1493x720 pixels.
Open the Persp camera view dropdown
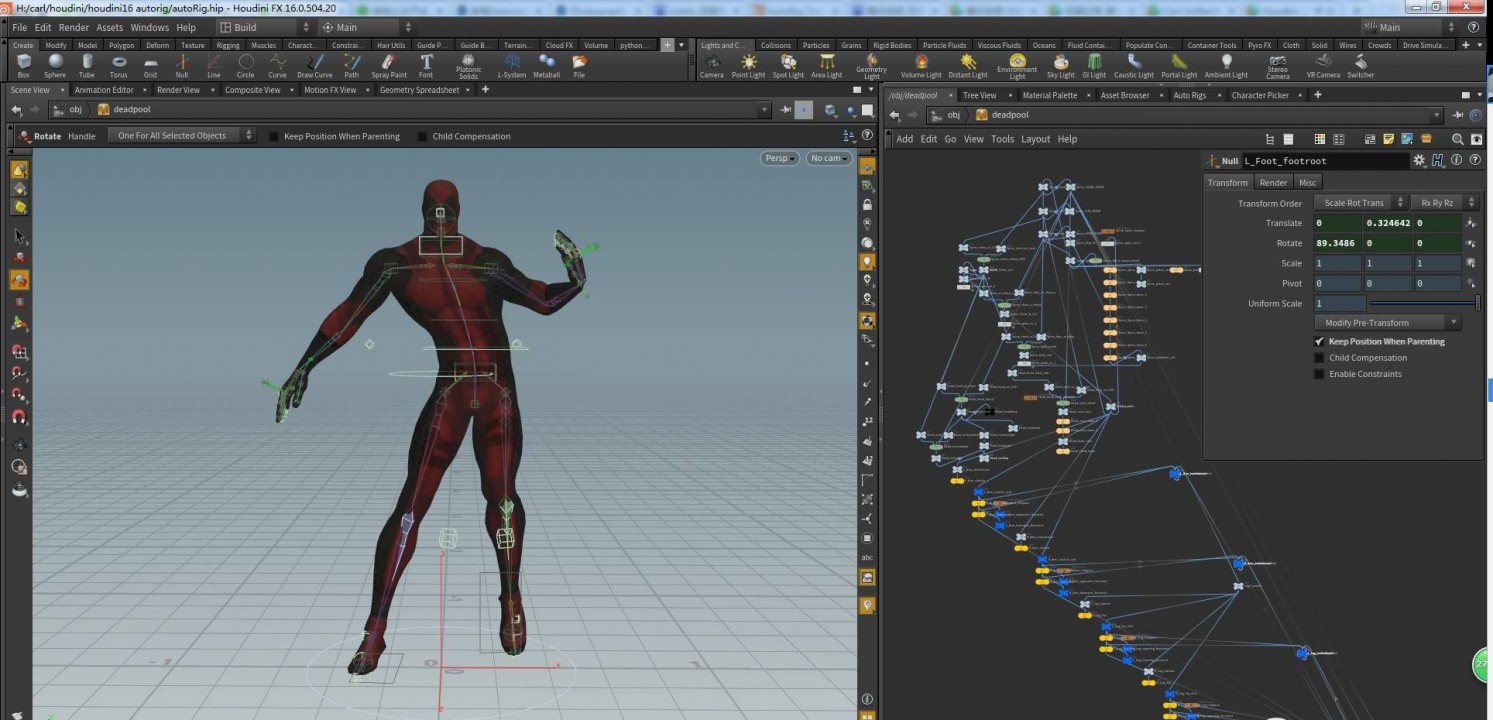click(x=780, y=159)
